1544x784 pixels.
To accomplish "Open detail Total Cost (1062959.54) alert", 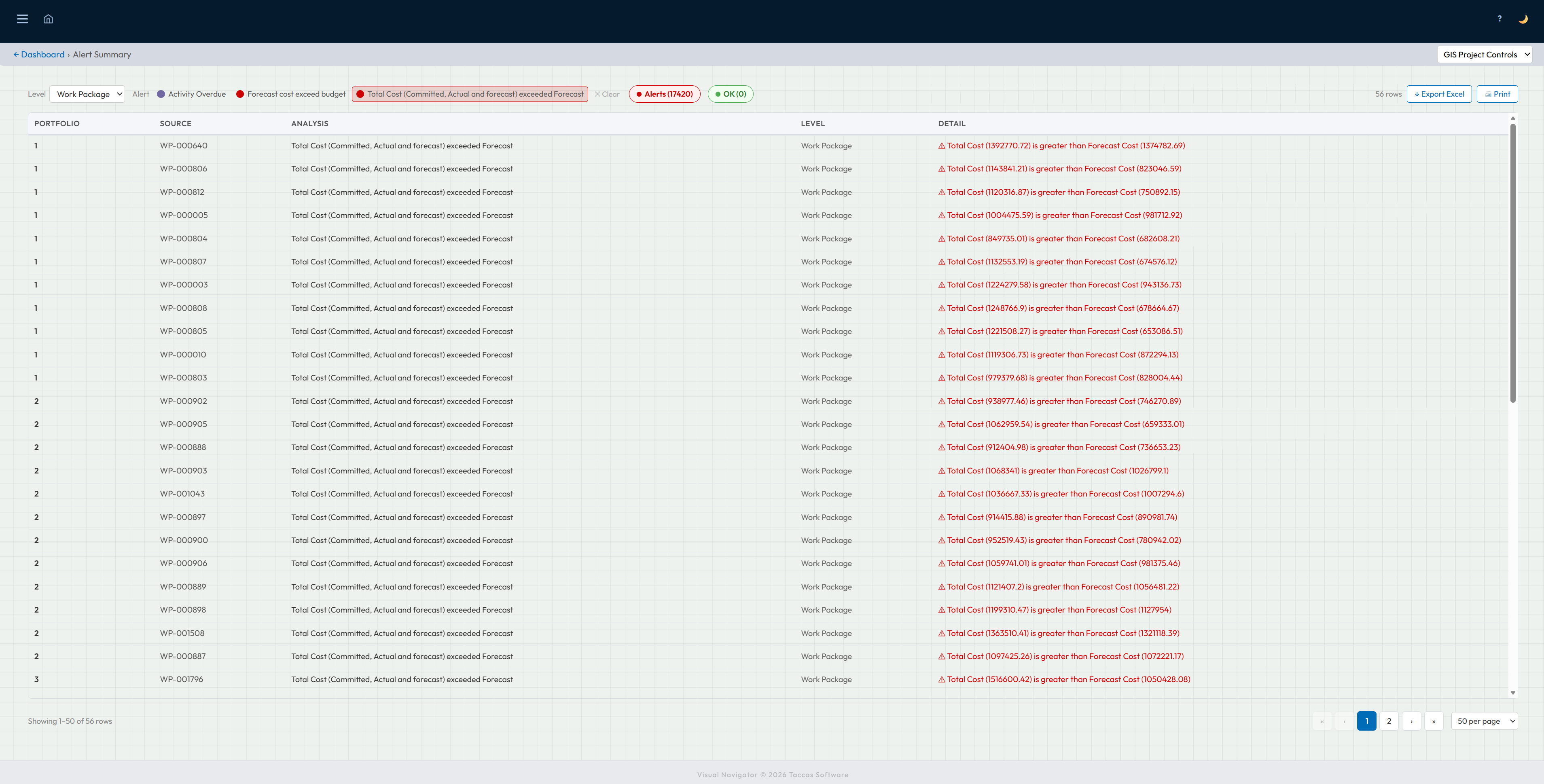I will point(1061,424).
